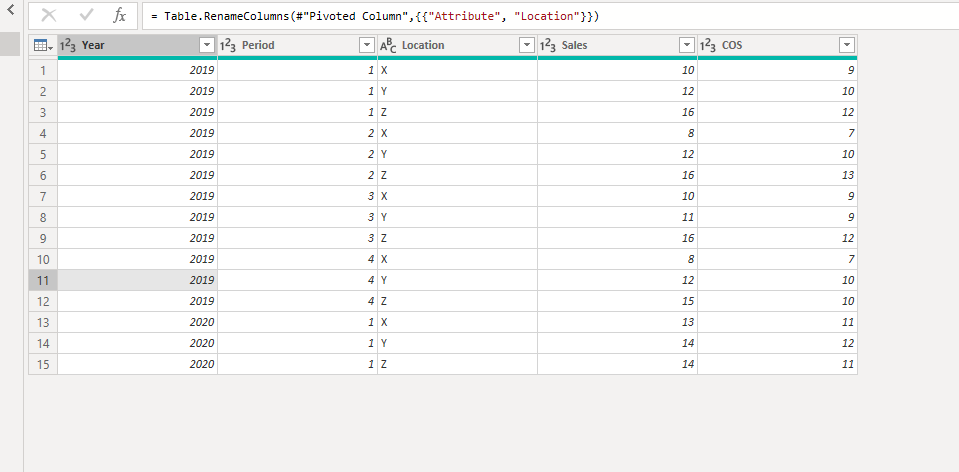Open Year column filter dropdown
Viewport: 959px width, 472px height.
click(207, 45)
